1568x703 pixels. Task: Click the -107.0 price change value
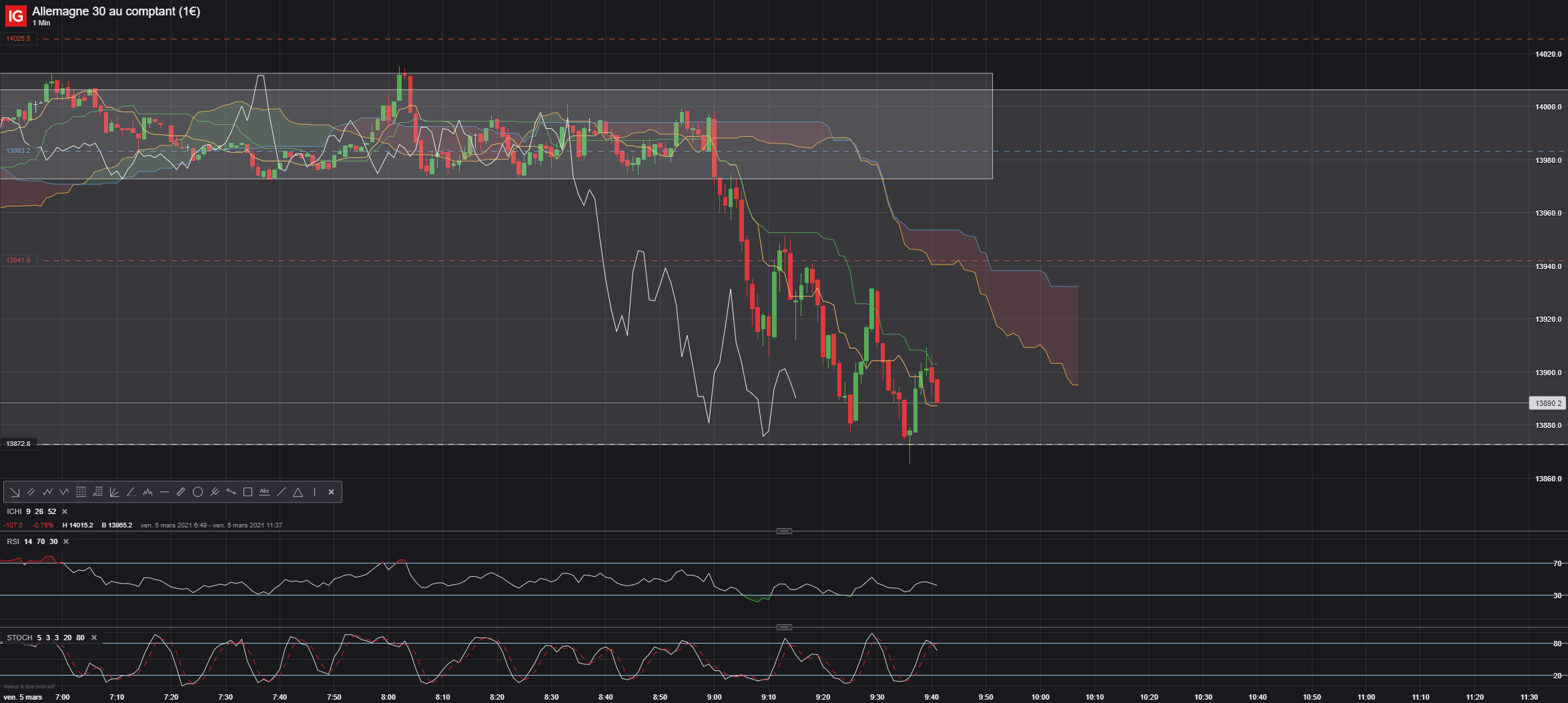(13, 525)
